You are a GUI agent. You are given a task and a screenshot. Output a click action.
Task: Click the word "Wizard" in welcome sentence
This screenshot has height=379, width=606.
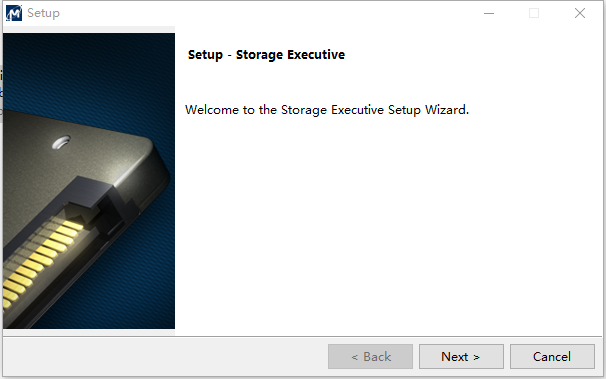(445, 110)
